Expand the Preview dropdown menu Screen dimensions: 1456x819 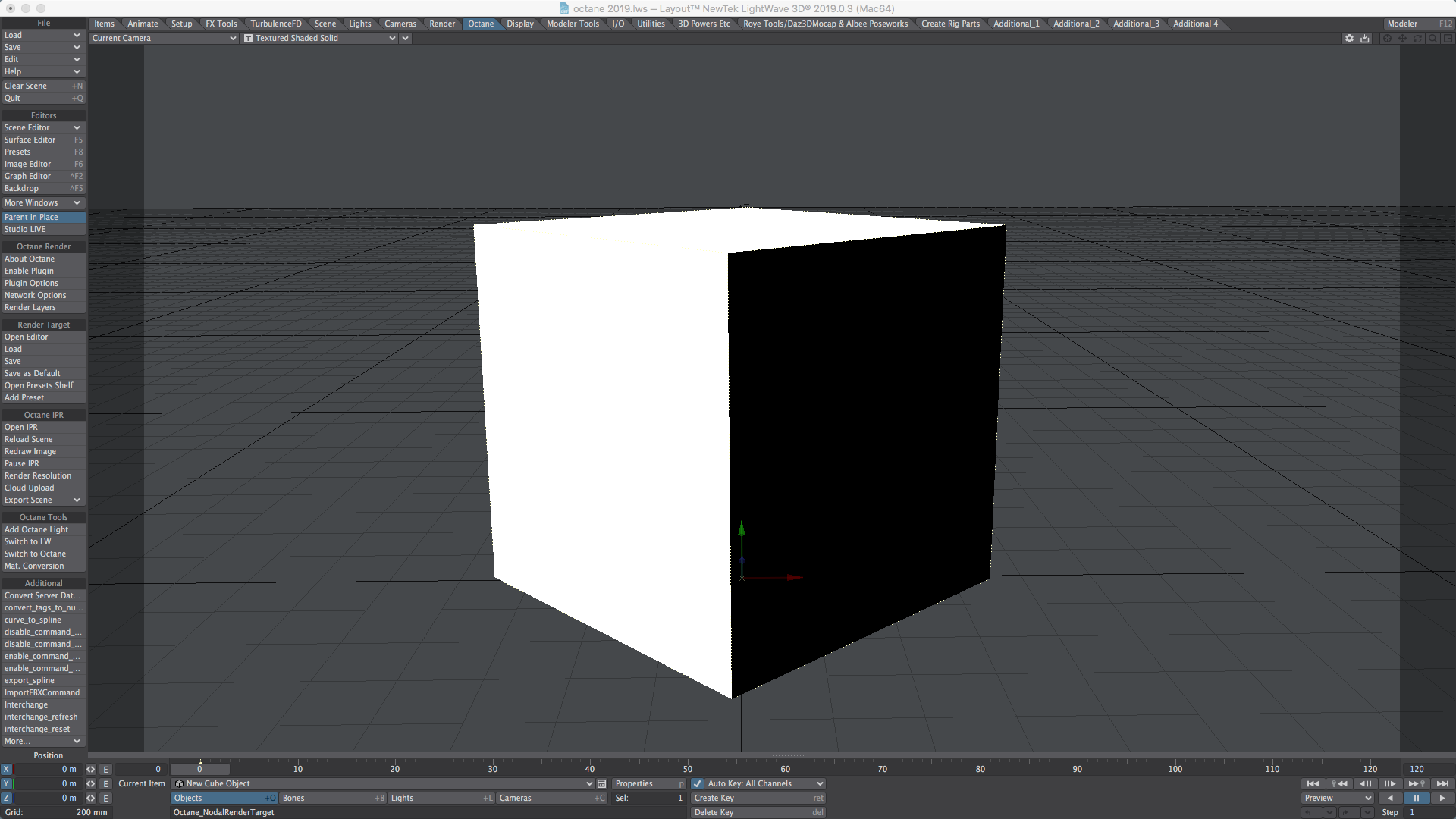click(x=1338, y=799)
